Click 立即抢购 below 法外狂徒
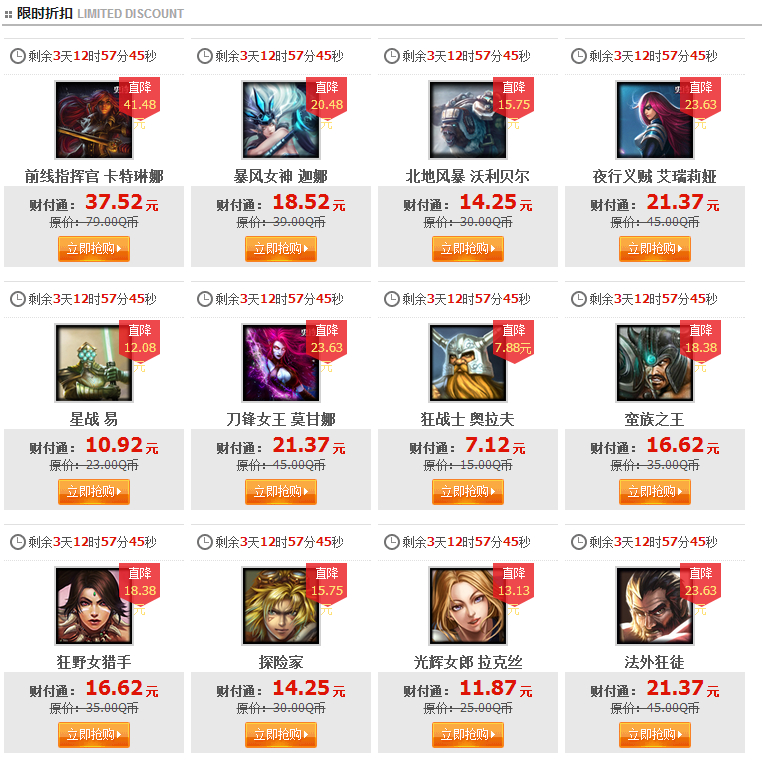 [655, 734]
